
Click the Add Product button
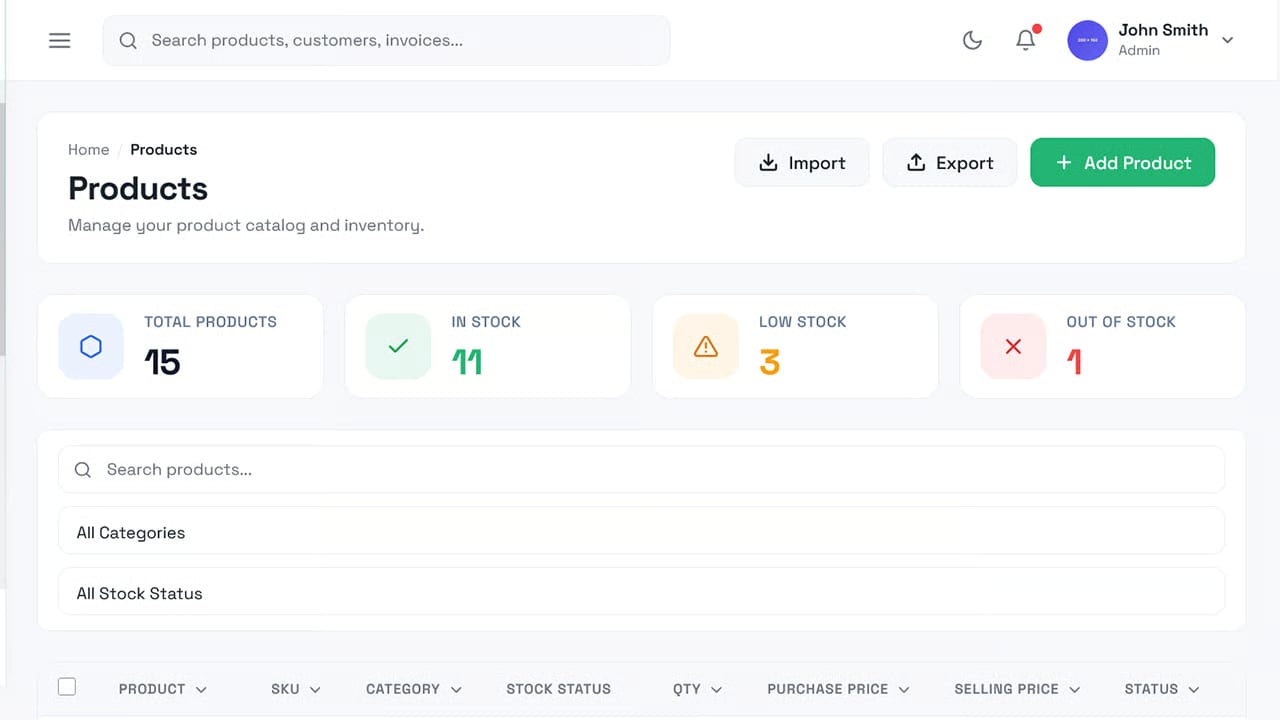point(1123,163)
